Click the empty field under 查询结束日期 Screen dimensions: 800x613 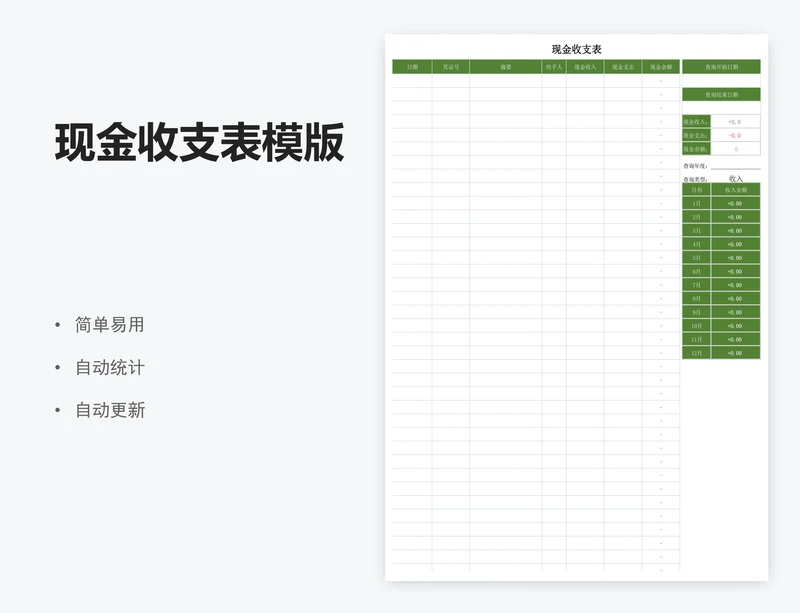pyautogui.click(x=721, y=108)
